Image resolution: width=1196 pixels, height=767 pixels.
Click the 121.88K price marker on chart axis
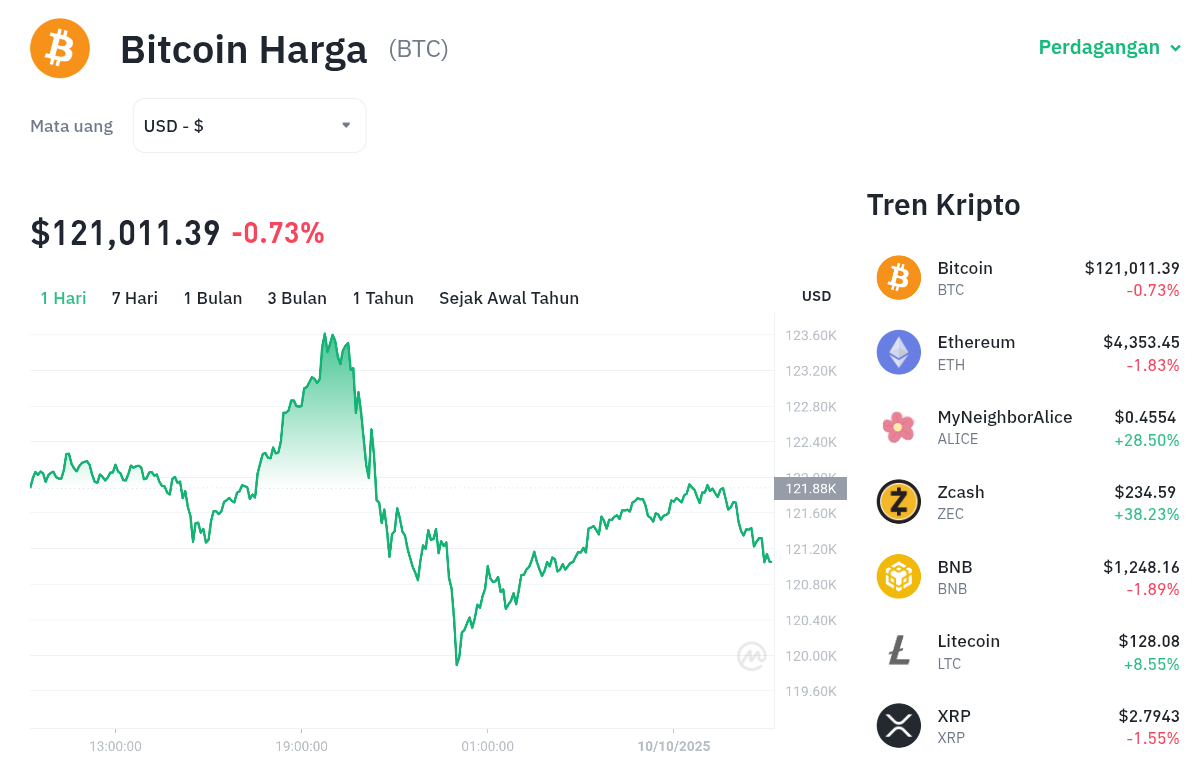810,488
